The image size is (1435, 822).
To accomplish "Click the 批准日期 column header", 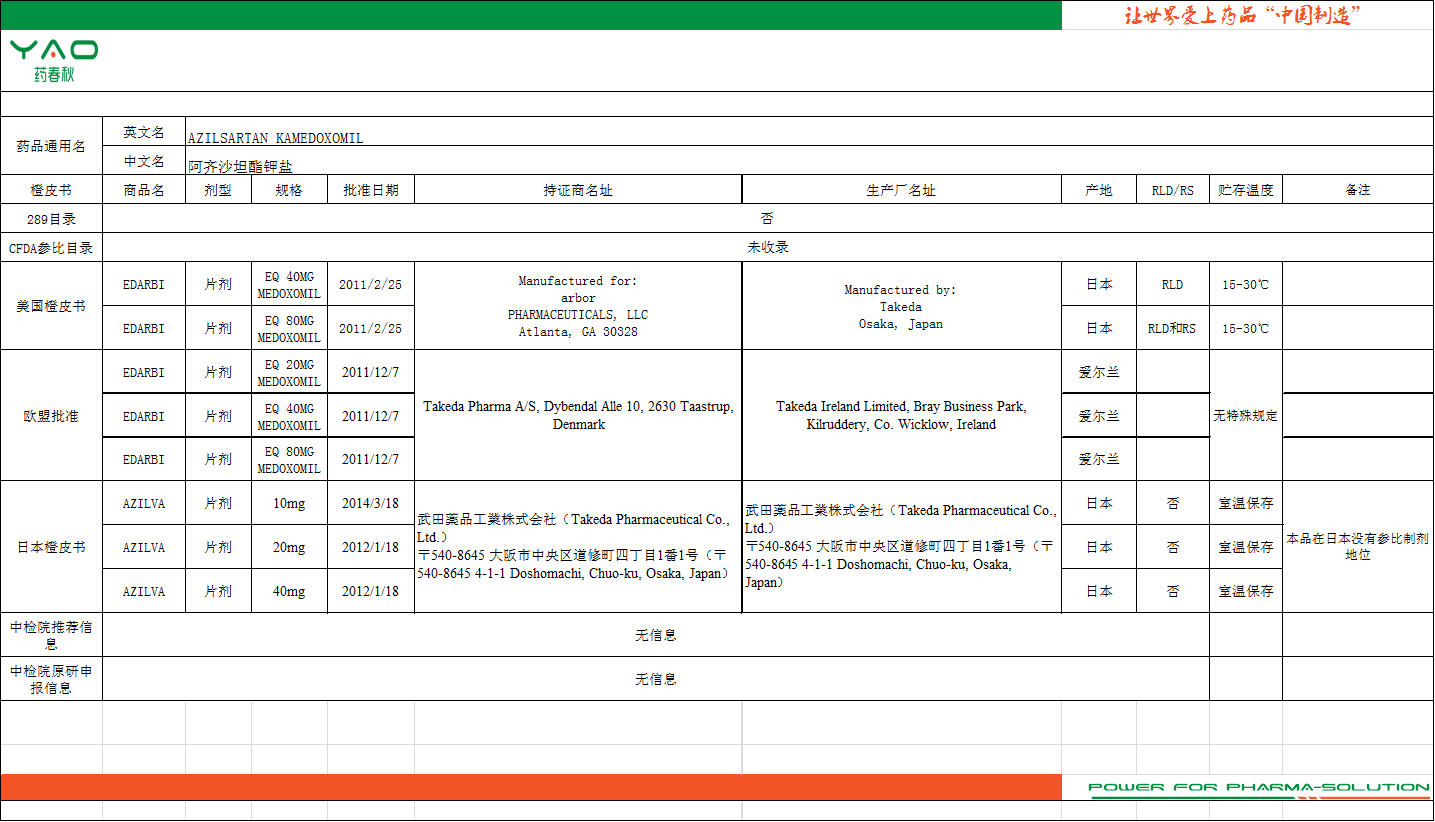I will (371, 190).
